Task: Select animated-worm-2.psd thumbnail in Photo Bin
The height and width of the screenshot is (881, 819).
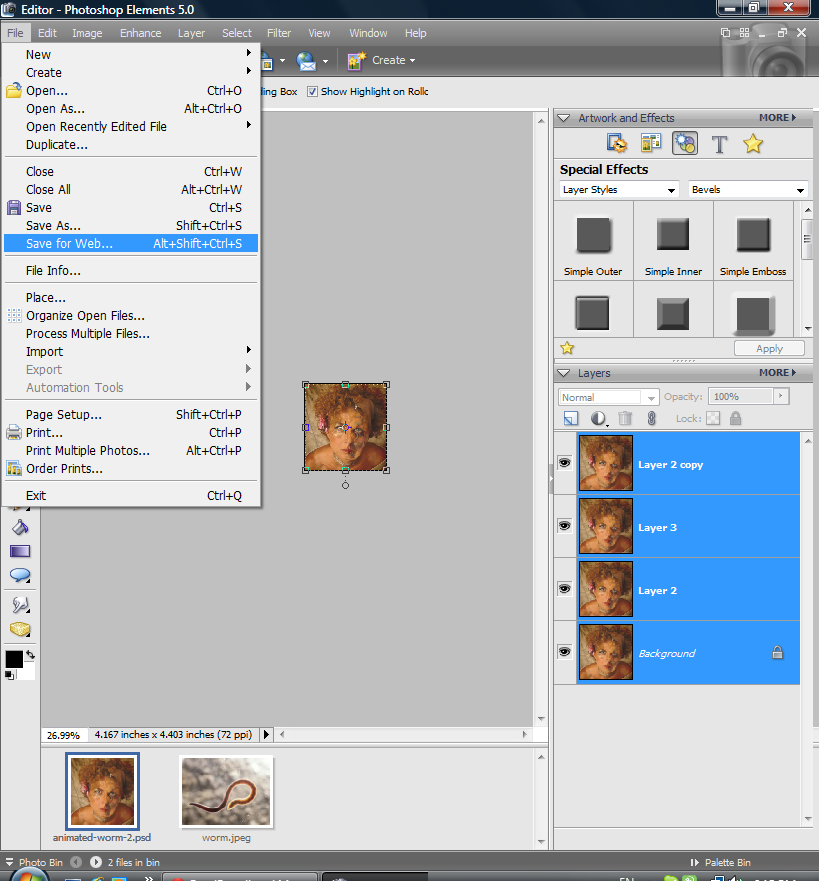Action: pyautogui.click(x=102, y=791)
